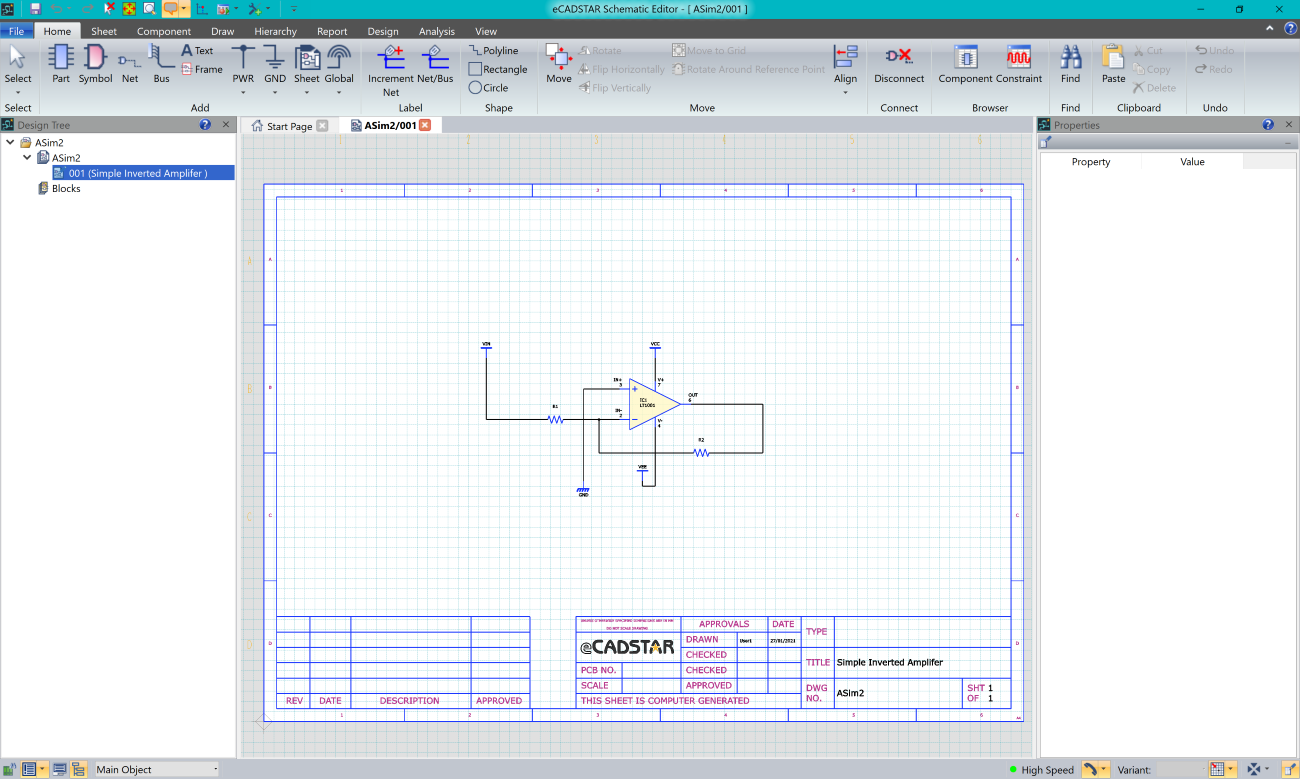Open the Global connector dropdown
The width and height of the screenshot is (1300, 779).
[x=339, y=93]
